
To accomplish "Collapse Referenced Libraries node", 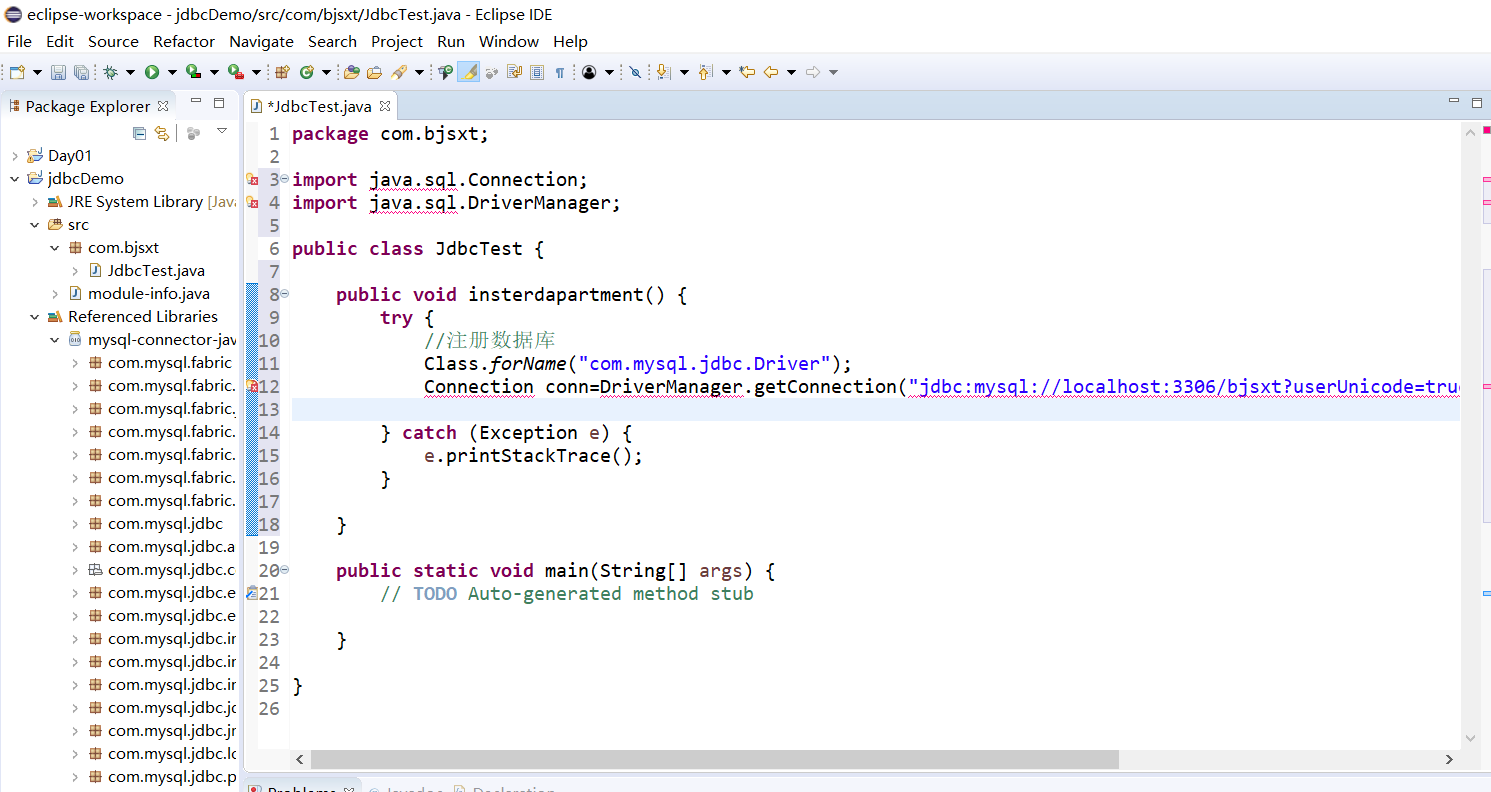I will click(35, 317).
